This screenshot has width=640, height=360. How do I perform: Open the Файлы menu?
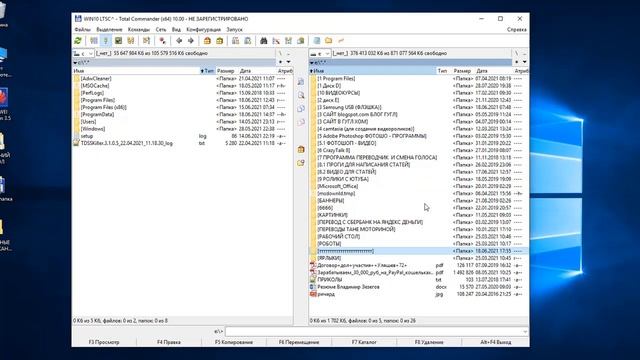pos(82,30)
